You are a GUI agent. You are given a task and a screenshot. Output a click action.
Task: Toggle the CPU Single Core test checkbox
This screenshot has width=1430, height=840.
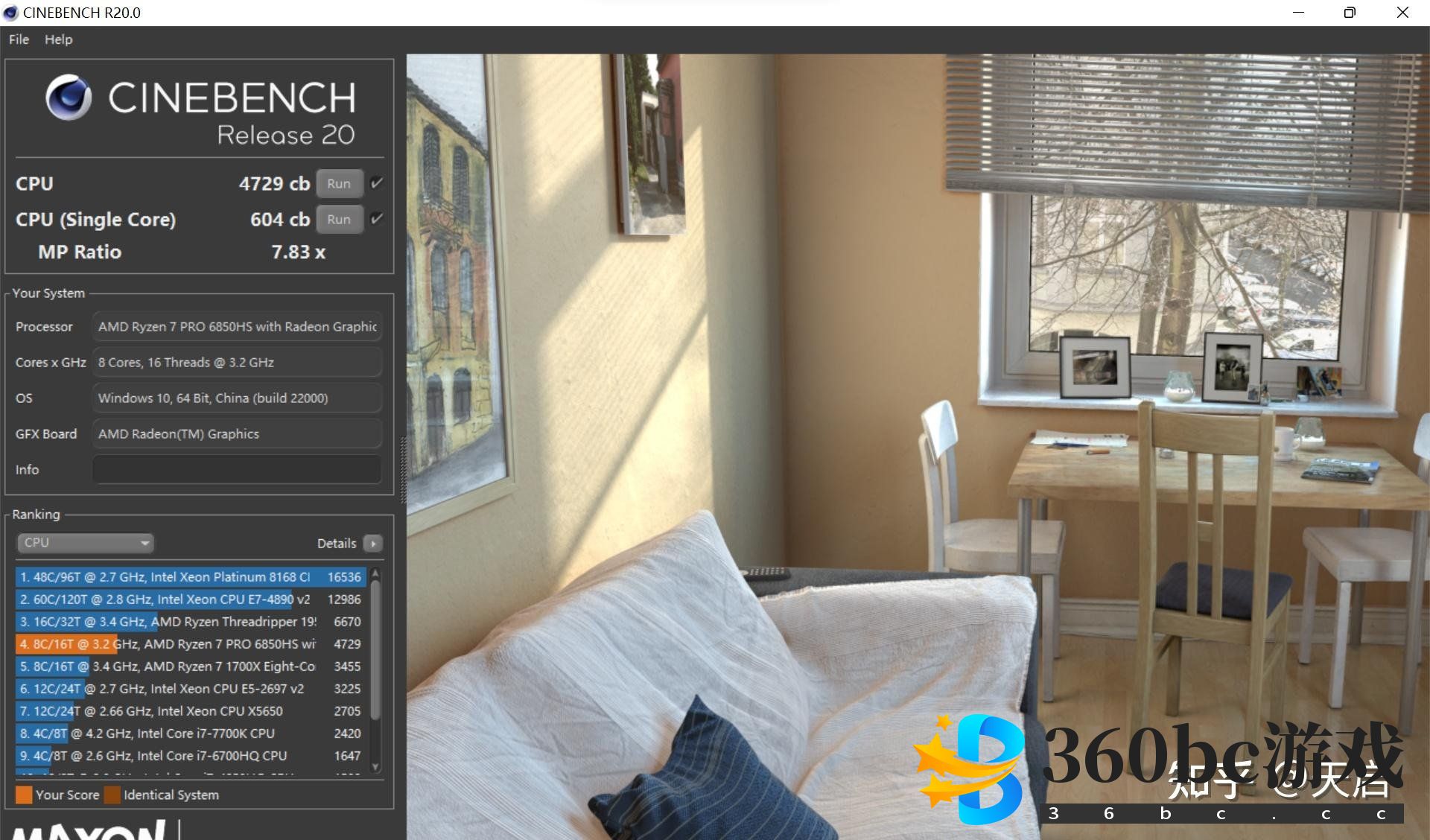point(376,219)
